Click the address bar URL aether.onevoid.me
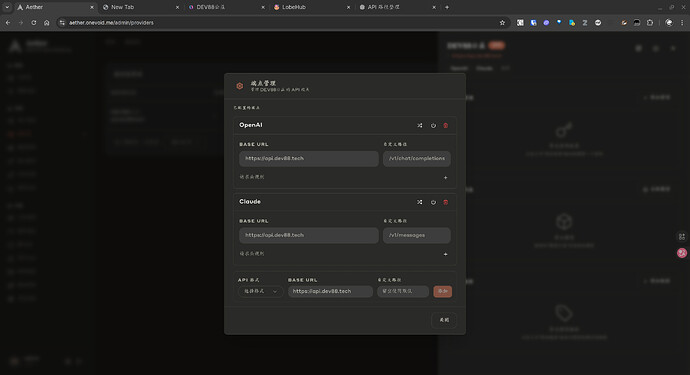Screen dimensions: 690x375 111,22
